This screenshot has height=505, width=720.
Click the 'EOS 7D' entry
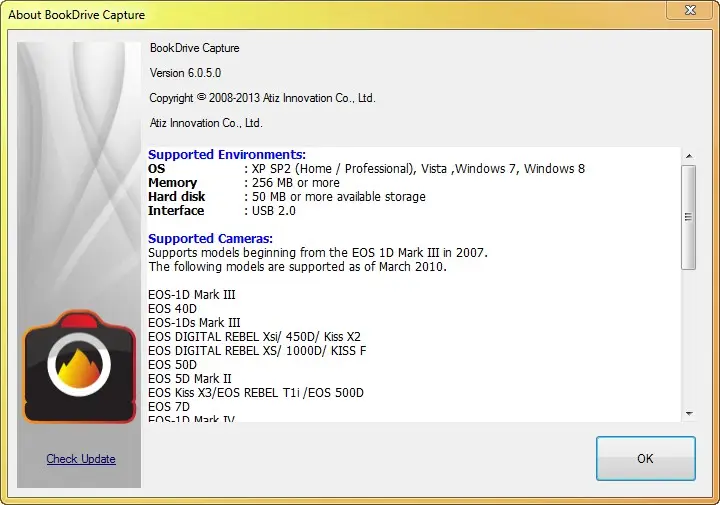pos(169,406)
